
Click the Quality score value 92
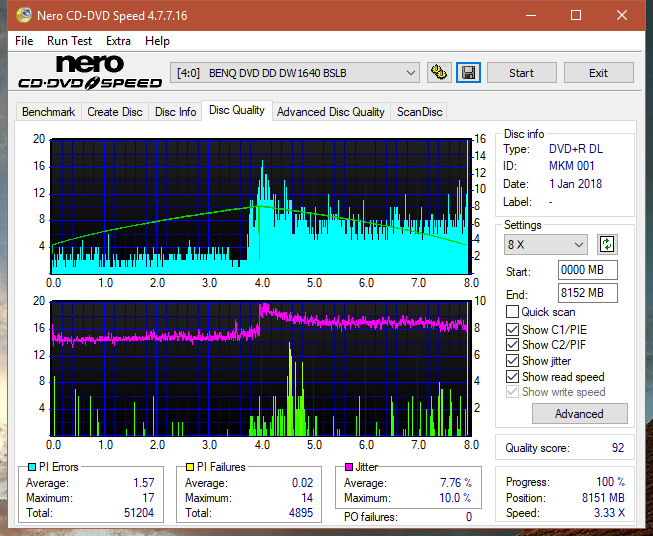pos(618,448)
